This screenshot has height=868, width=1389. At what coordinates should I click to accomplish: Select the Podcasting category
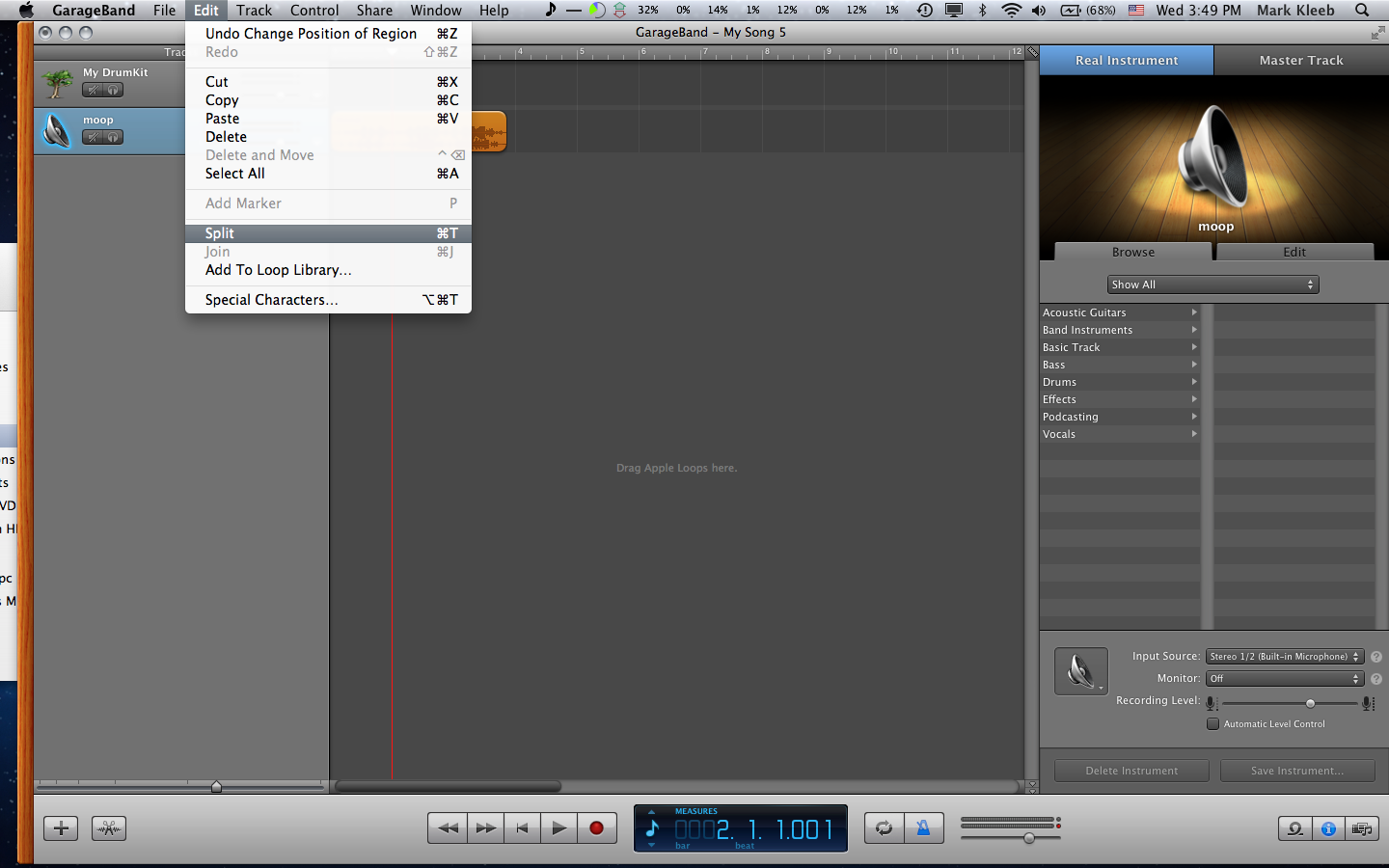click(1119, 417)
